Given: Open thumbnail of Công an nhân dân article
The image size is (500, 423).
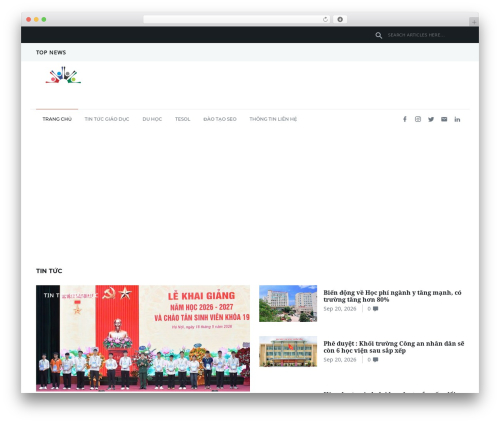Looking at the screenshot, I should click(288, 351).
